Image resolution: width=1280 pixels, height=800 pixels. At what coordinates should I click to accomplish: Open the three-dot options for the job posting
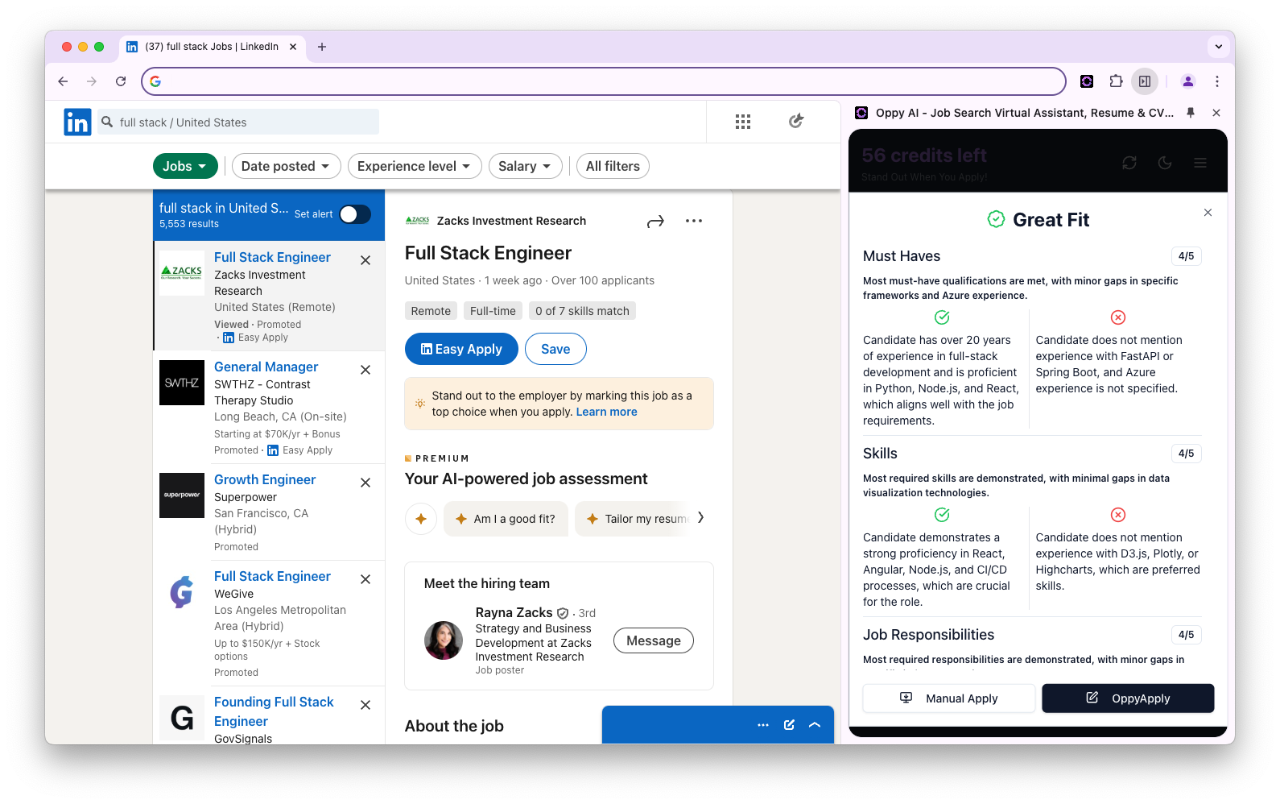(694, 220)
